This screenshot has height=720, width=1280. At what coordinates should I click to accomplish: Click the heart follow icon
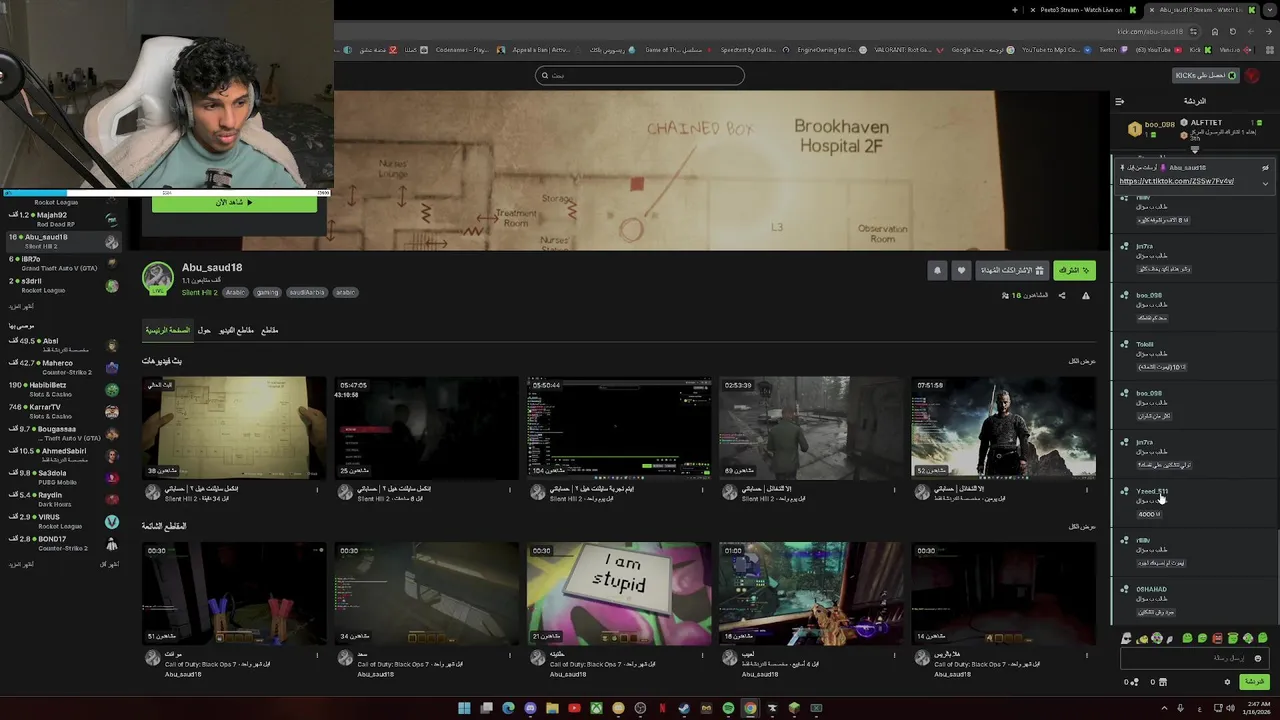pos(961,270)
